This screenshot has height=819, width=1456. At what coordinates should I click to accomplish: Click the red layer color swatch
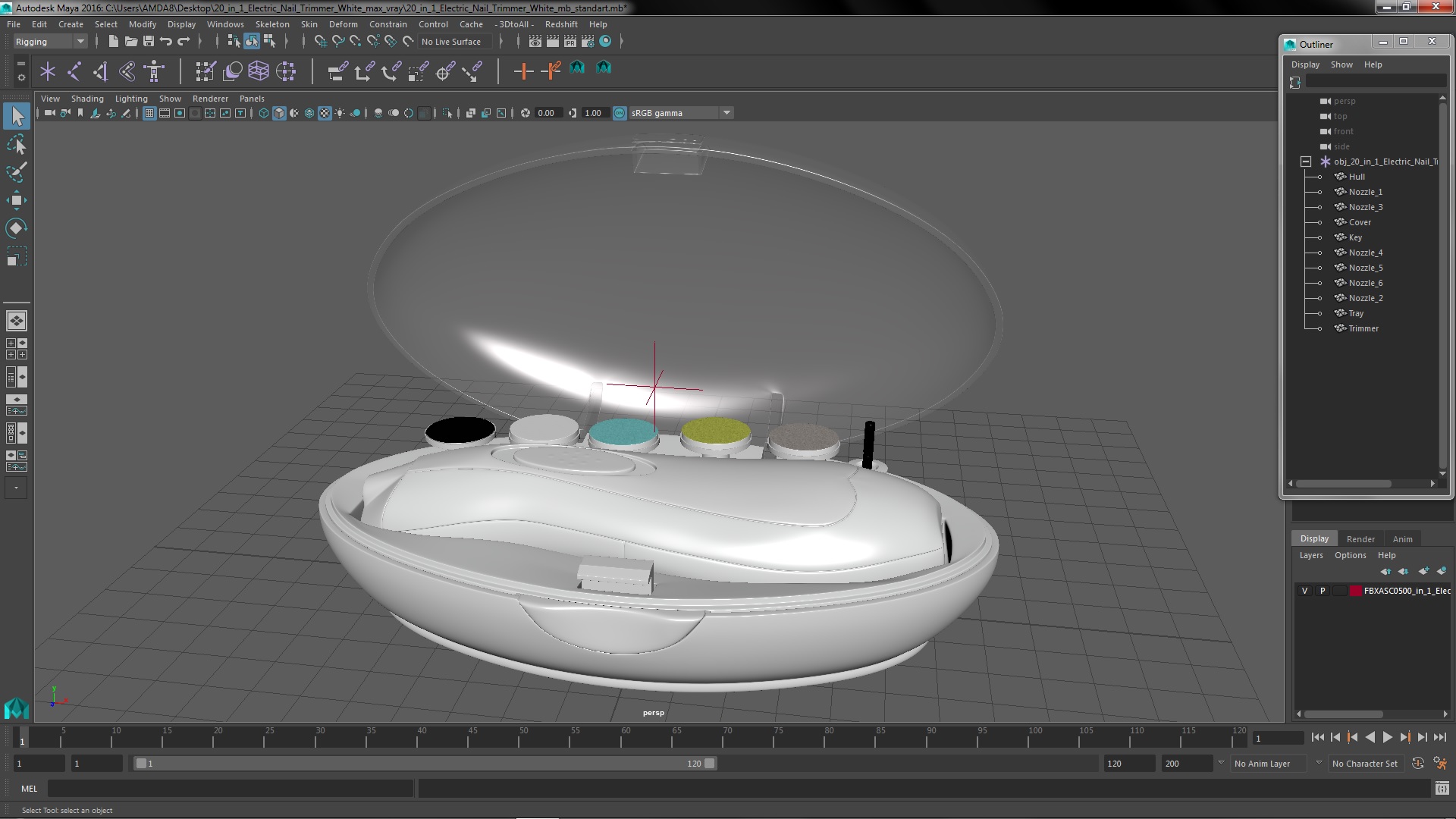coord(1355,591)
